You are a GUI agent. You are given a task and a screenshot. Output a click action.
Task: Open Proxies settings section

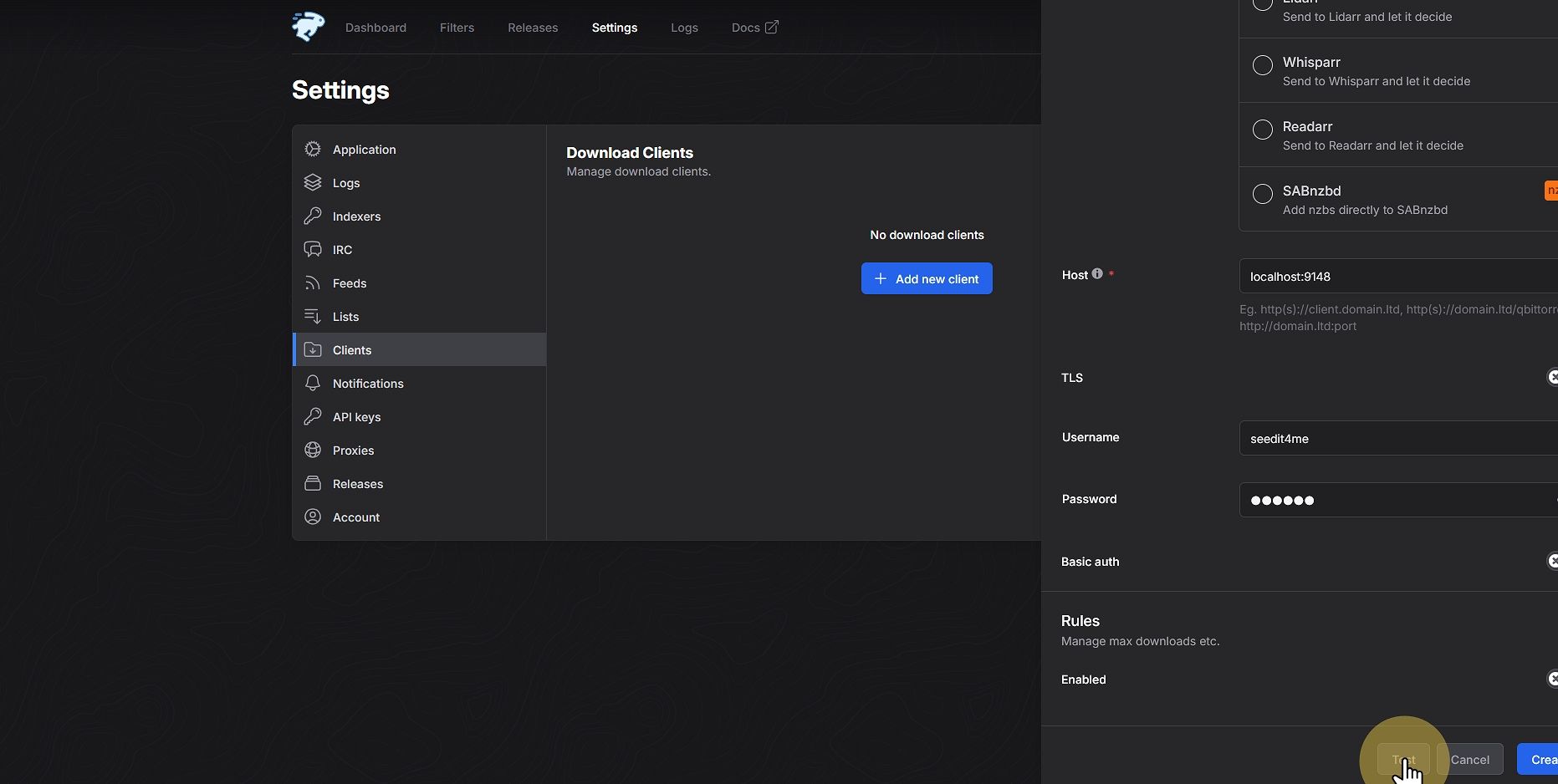click(420, 450)
